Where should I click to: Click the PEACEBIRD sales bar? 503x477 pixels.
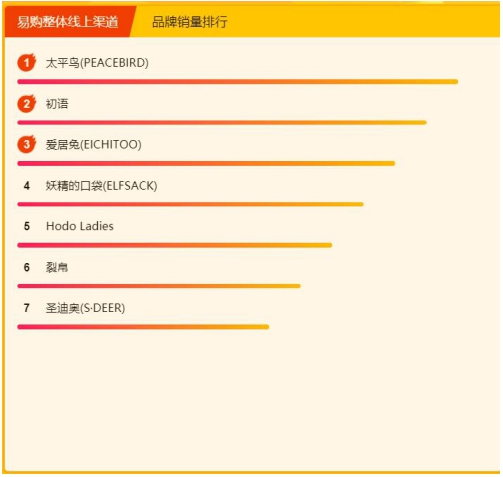[x=238, y=82]
